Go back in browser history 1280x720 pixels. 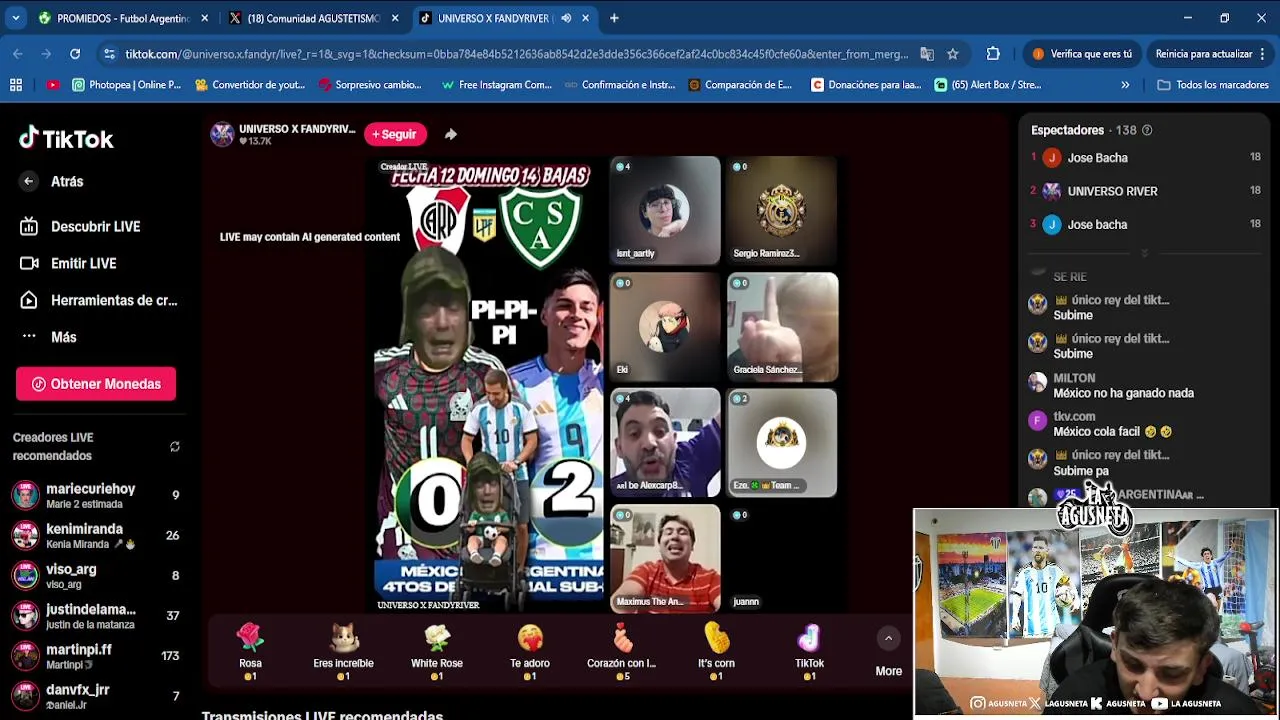[18, 54]
